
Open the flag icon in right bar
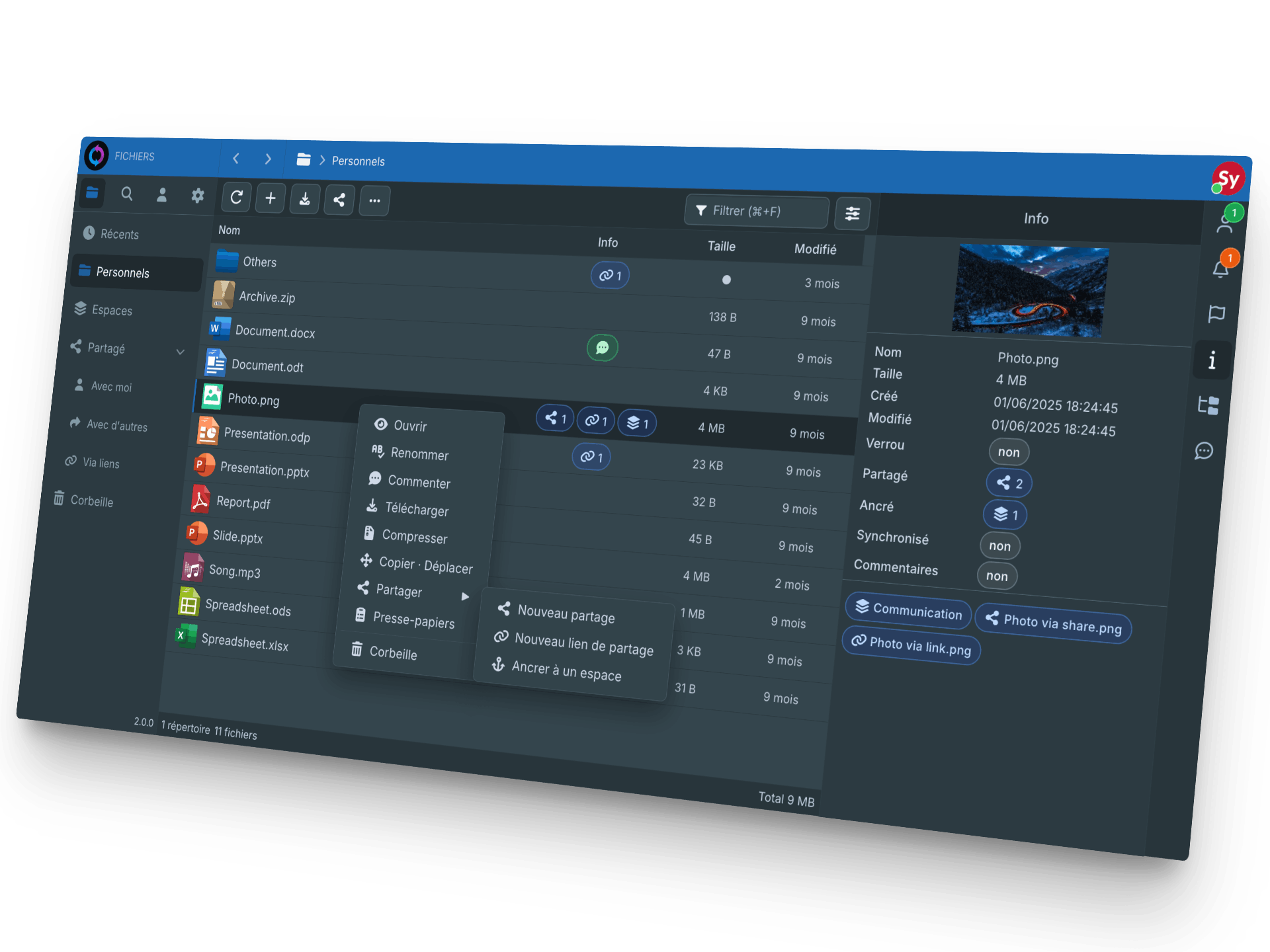point(1216,313)
